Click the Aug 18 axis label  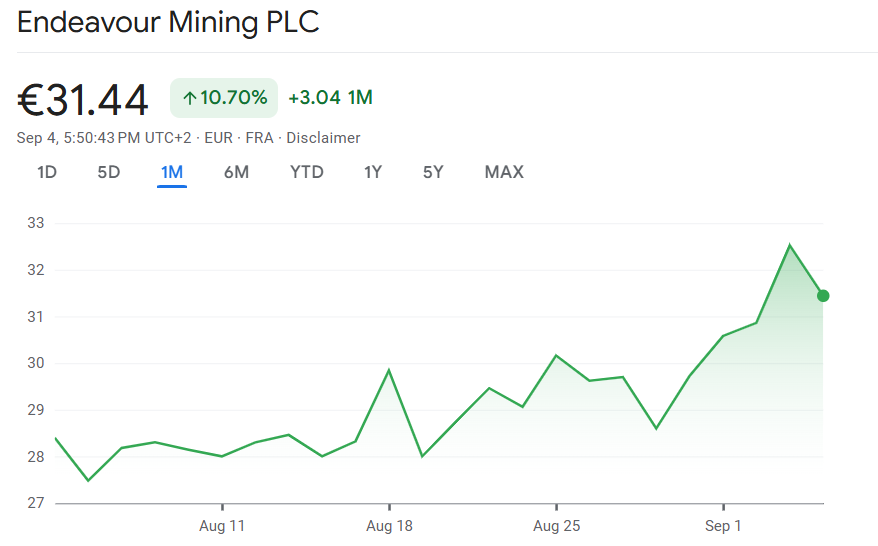coord(389,525)
